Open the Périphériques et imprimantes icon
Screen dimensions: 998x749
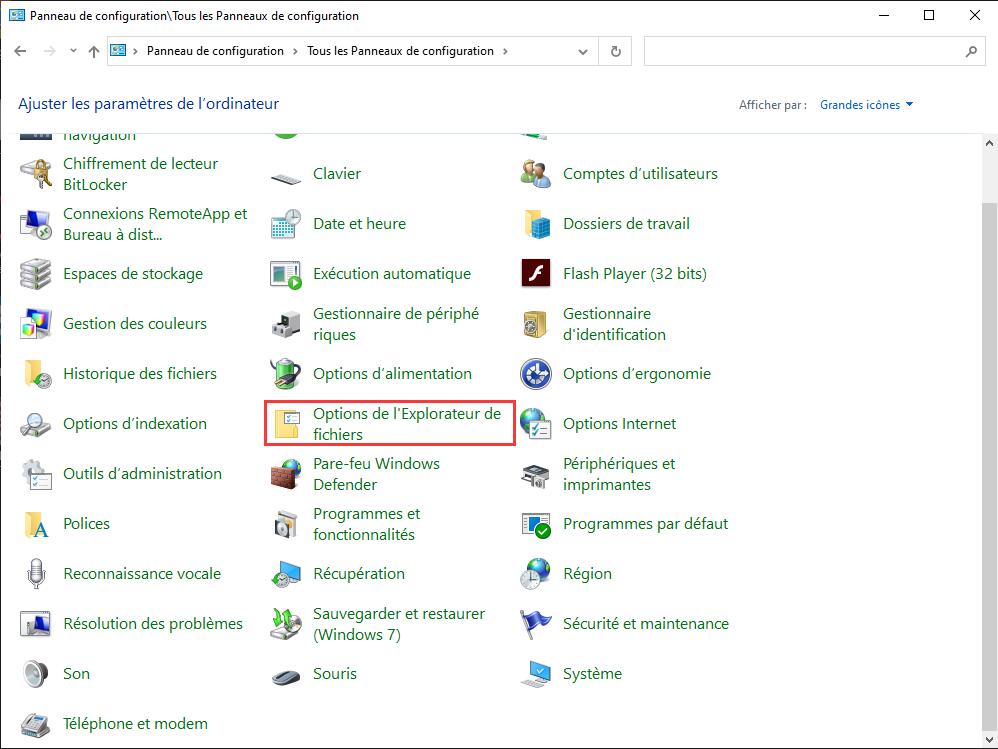click(x=535, y=475)
